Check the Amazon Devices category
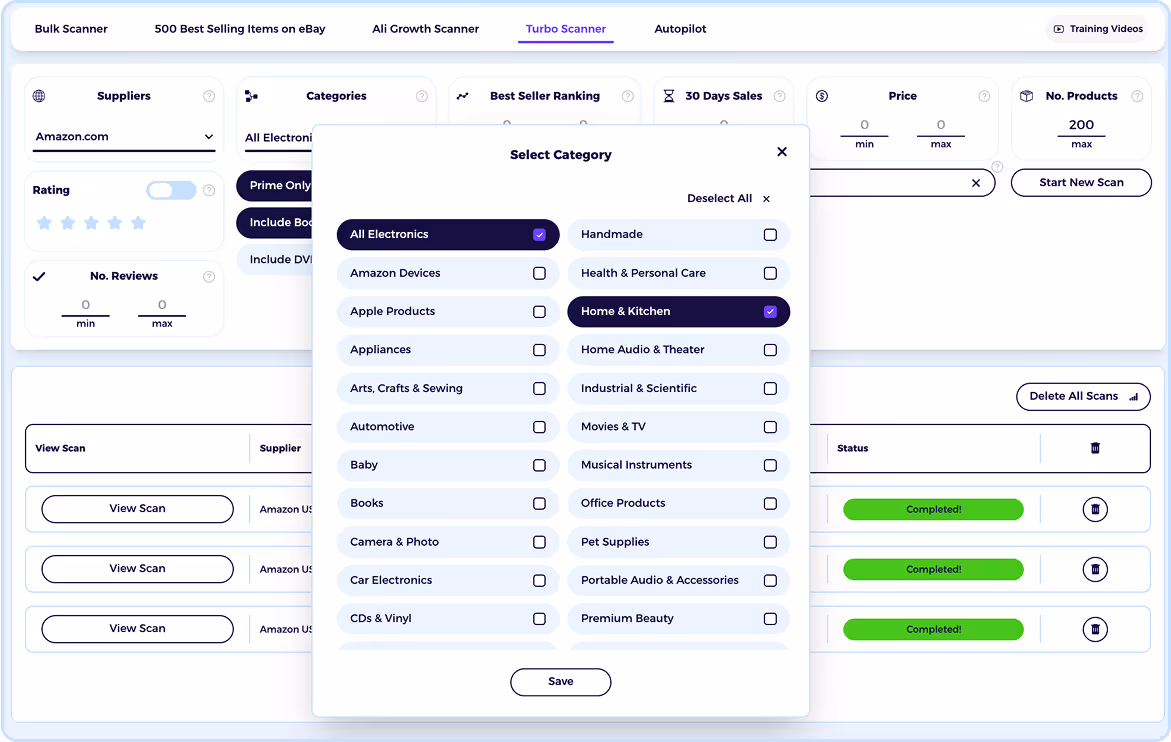This screenshot has width=1171, height=742. point(539,273)
